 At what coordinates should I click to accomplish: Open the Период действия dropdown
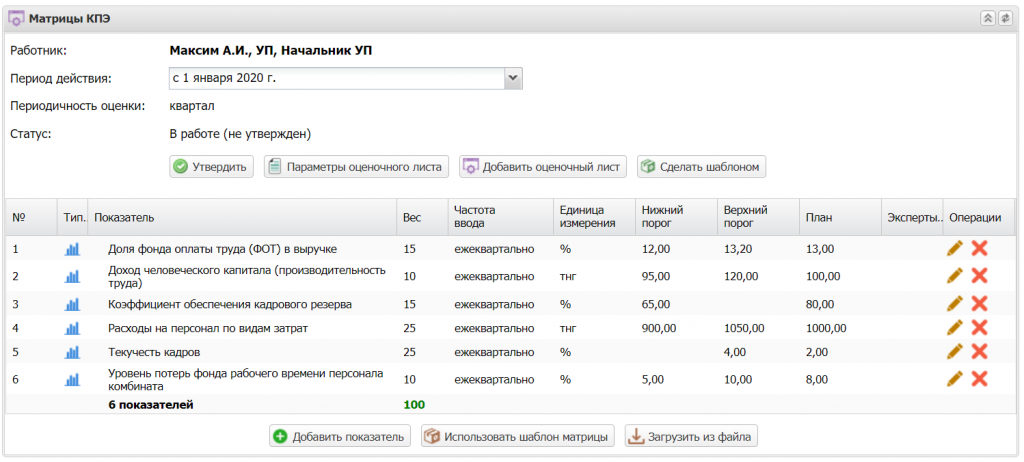[513, 78]
